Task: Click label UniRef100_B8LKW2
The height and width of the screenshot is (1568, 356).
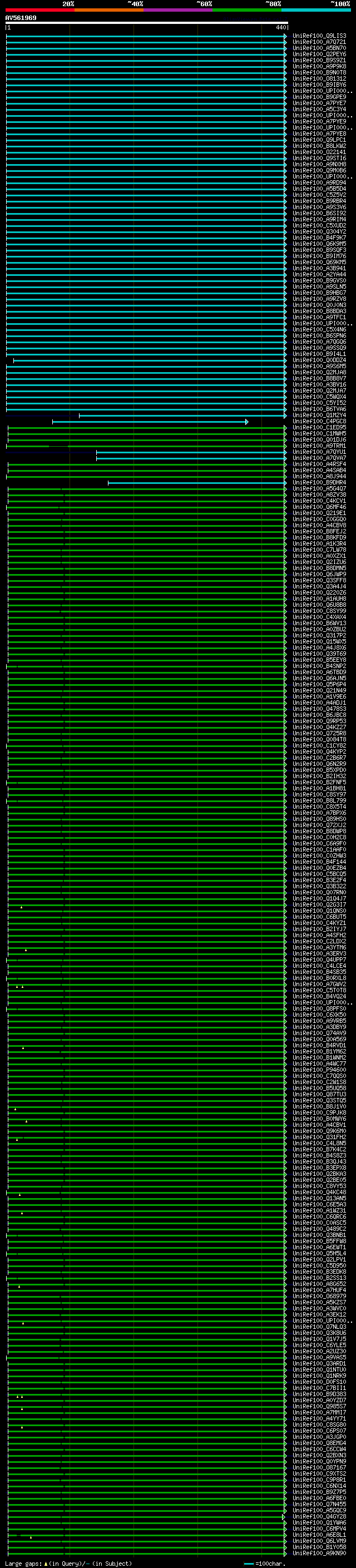Action: (319, 146)
